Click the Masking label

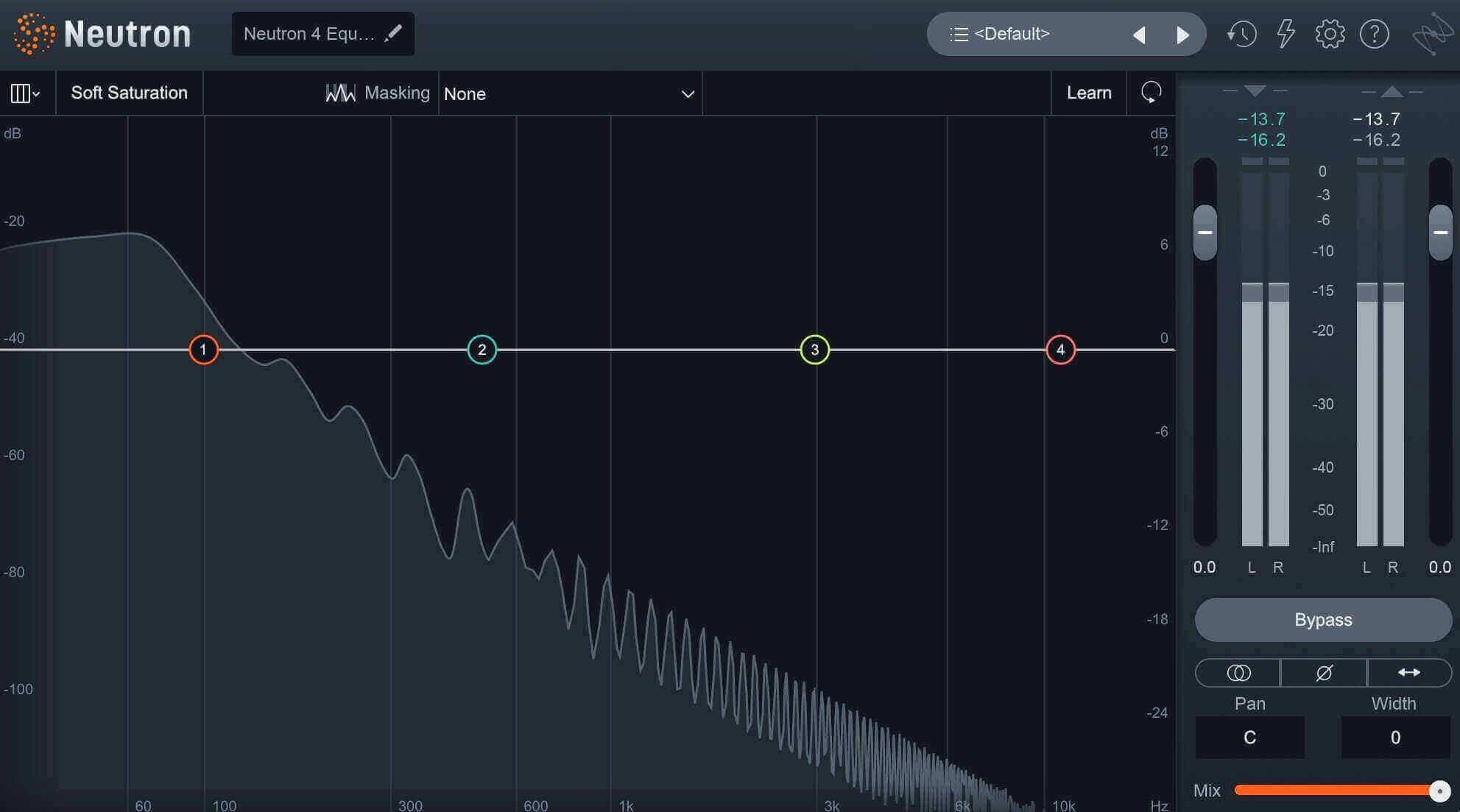[397, 93]
